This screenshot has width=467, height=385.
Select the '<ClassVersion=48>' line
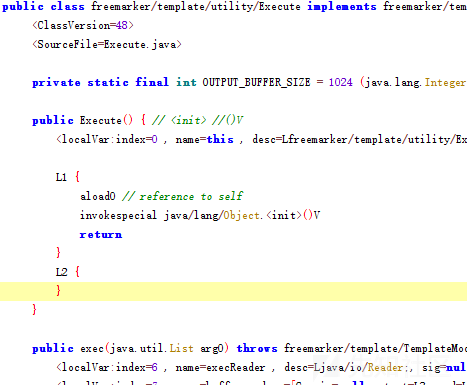pos(83,25)
